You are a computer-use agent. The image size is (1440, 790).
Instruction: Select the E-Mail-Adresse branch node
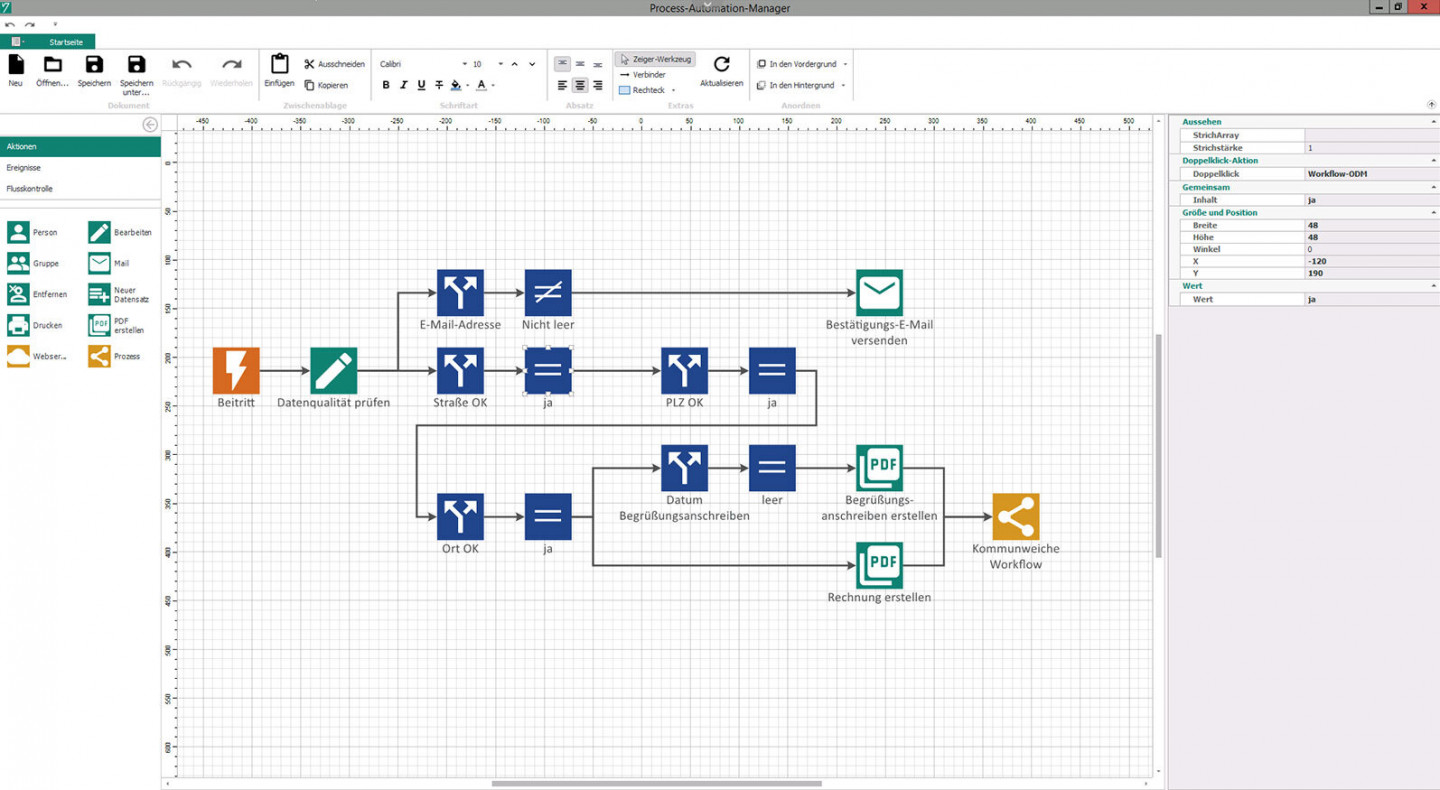pos(460,293)
